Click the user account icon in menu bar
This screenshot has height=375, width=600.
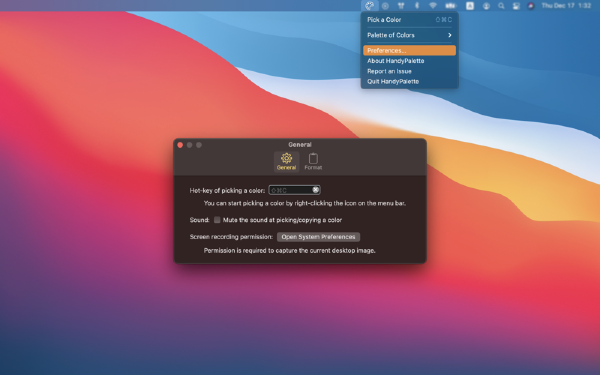486,6
